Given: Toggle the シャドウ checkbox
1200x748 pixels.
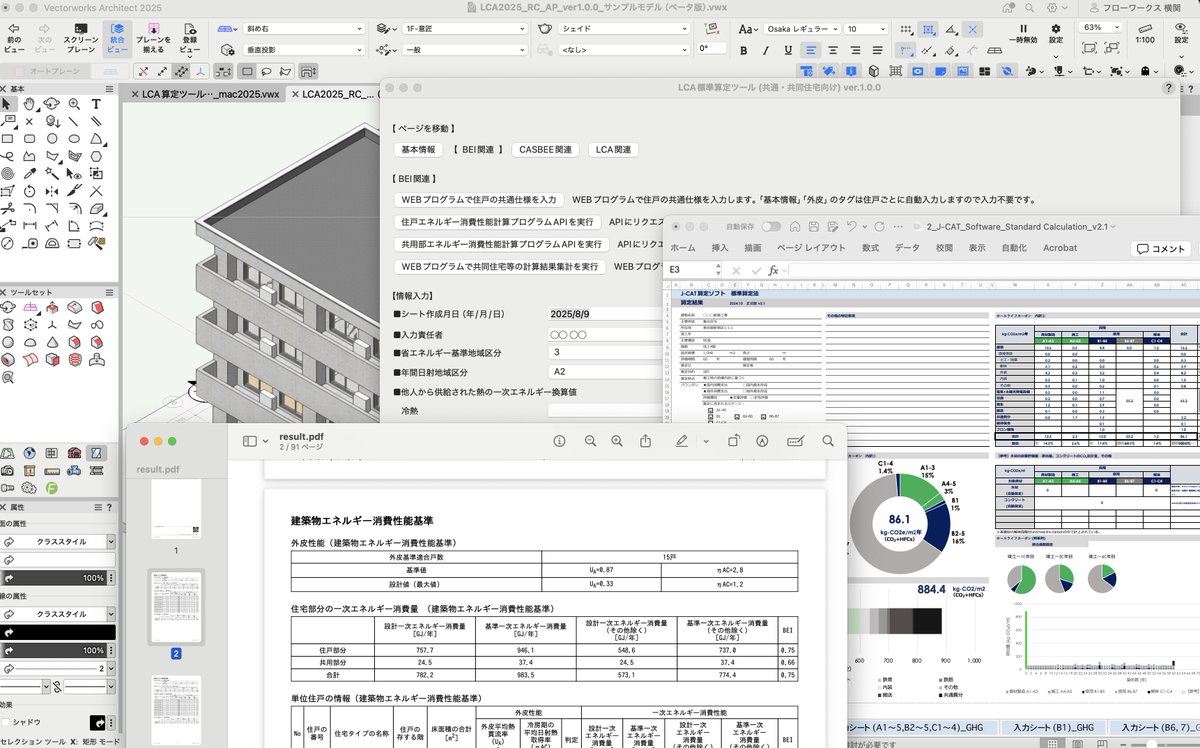Looking at the screenshot, I should 6,722.
